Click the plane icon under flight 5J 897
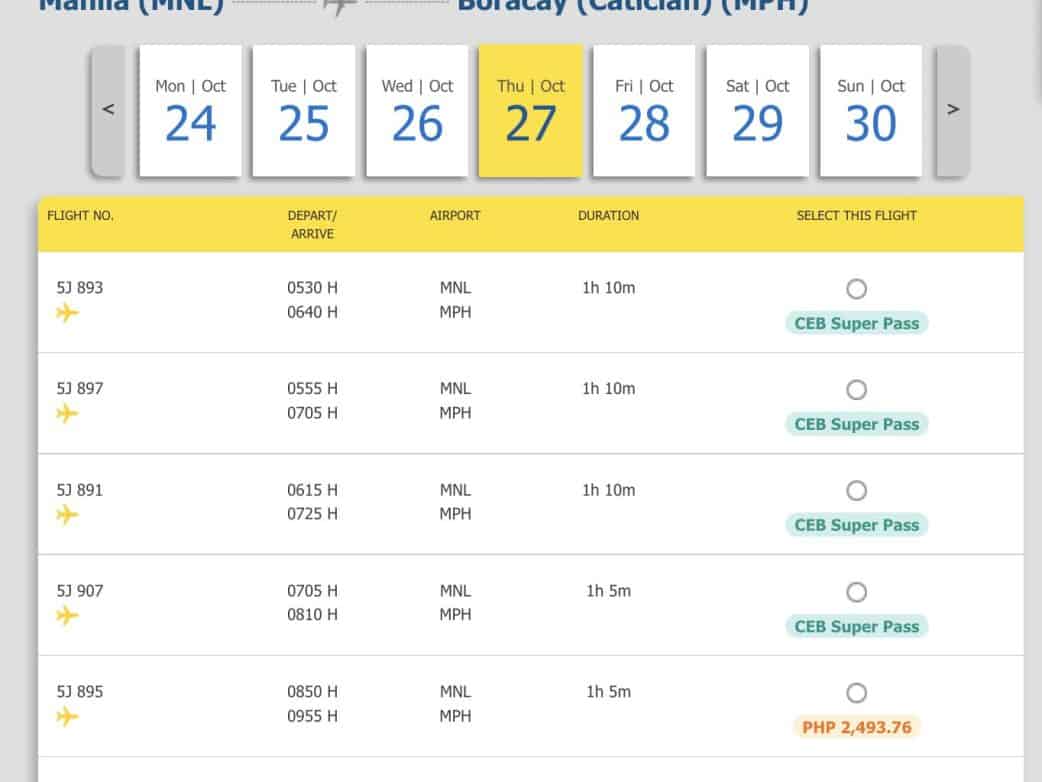The height and width of the screenshot is (782, 1042). point(67,414)
